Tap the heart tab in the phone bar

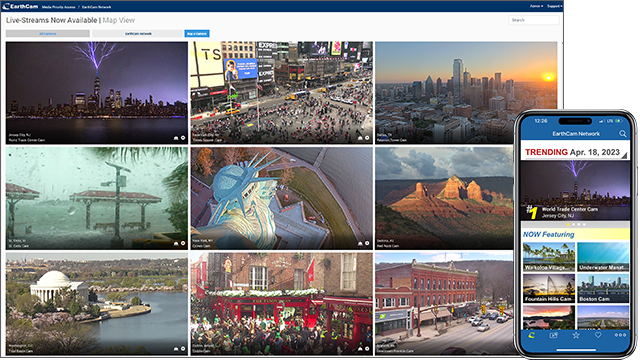pos(598,335)
